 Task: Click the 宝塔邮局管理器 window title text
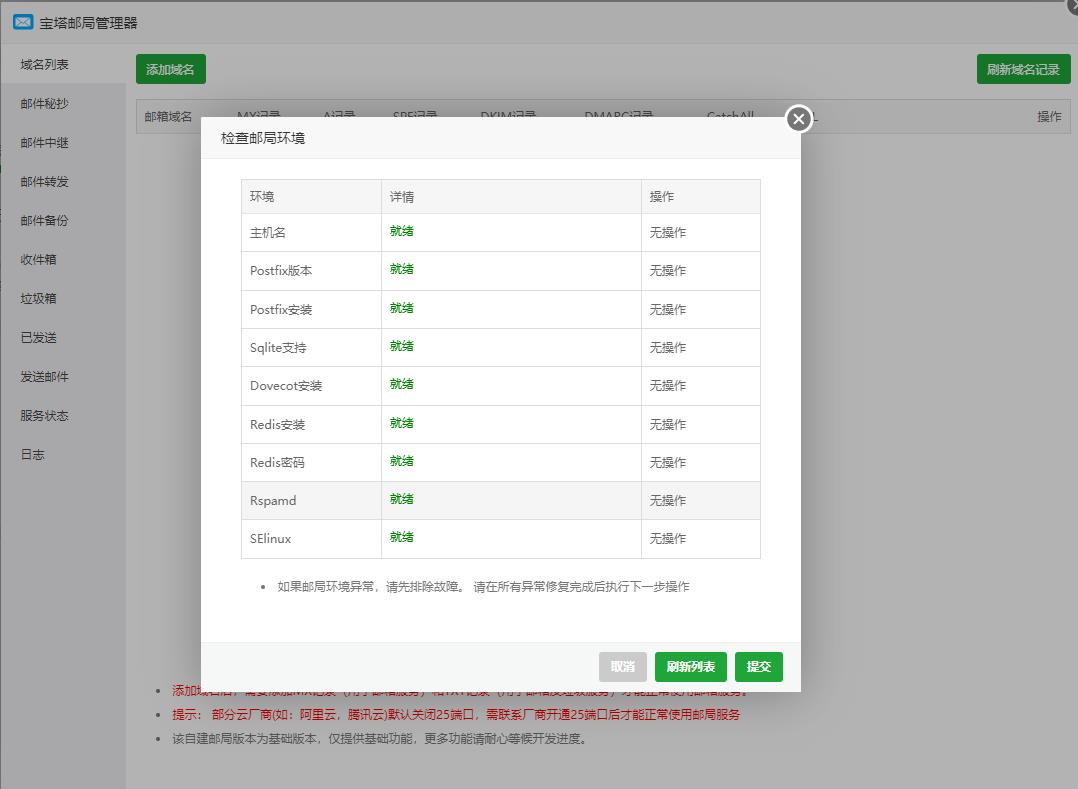pyautogui.click(x=88, y=23)
